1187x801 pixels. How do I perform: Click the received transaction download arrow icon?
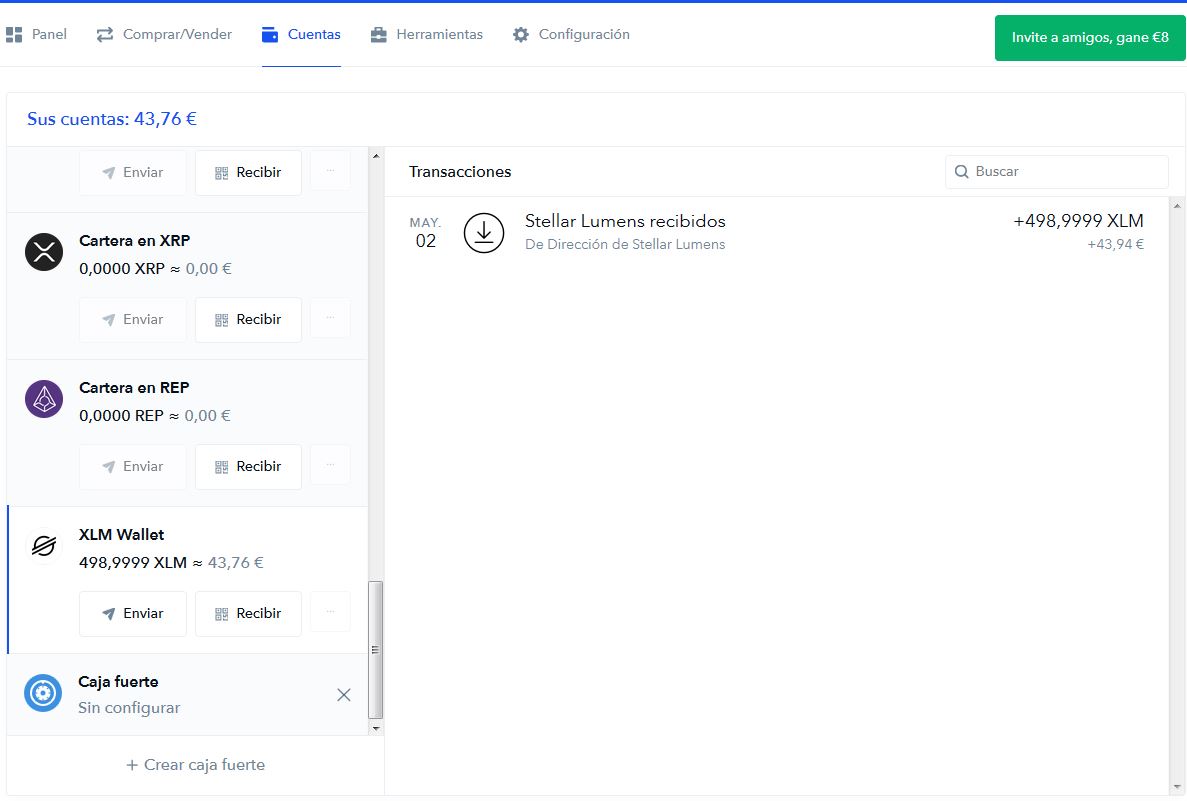pos(484,232)
